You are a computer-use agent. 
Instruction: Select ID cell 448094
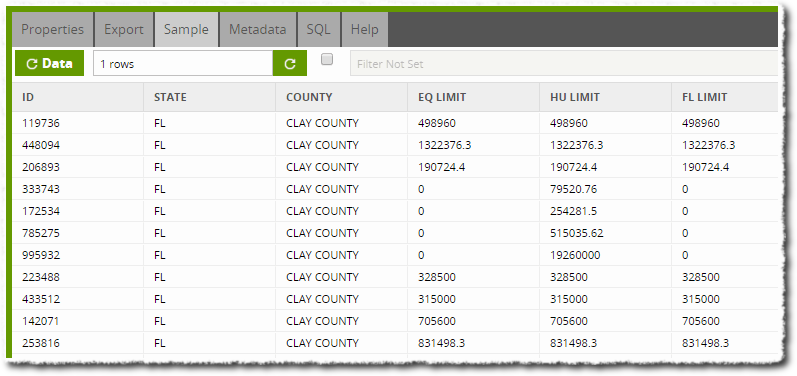point(41,145)
